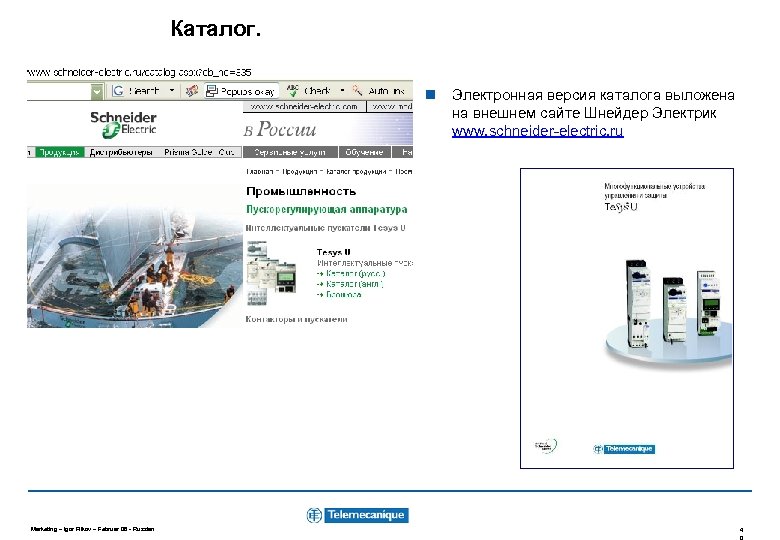This screenshot has width=780, height=540.
Task: Click the bold Tesys U product title
Action: pos(333,252)
